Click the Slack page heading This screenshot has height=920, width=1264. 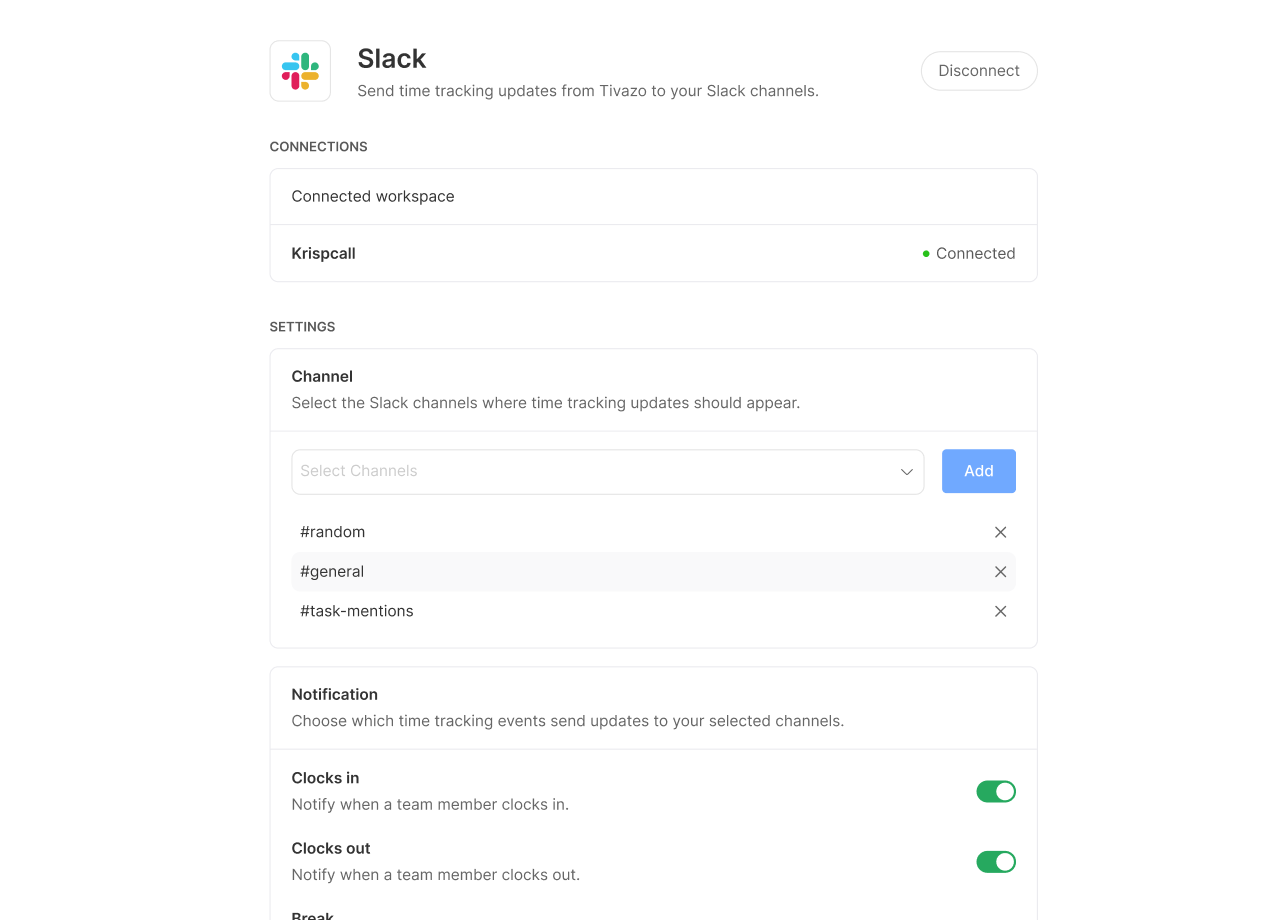tap(392, 59)
